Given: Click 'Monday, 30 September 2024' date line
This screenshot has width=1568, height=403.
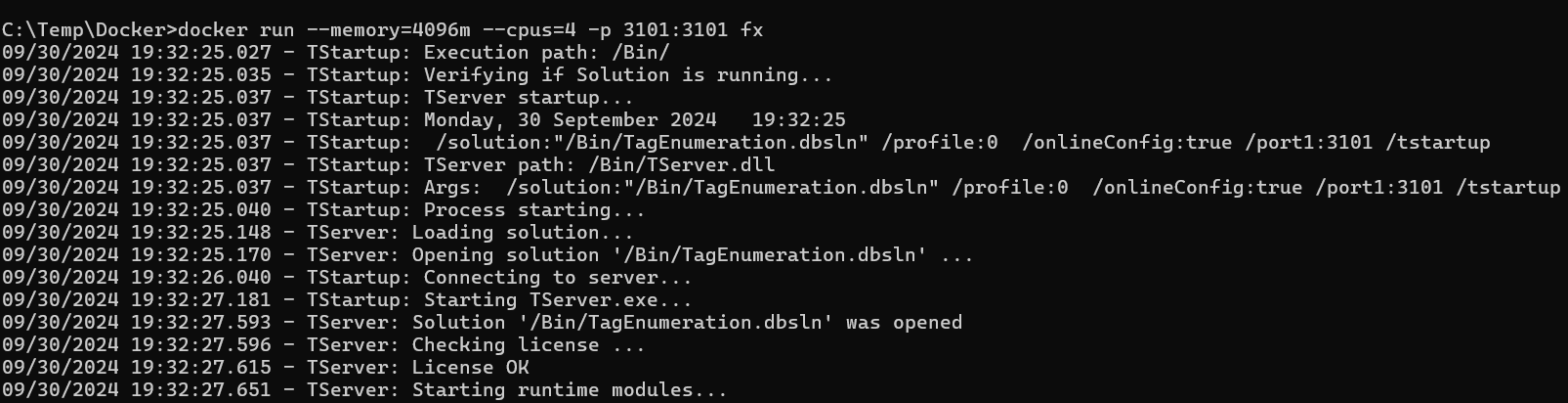Looking at the screenshot, I should pyautogui.click(x=423, y=120).
